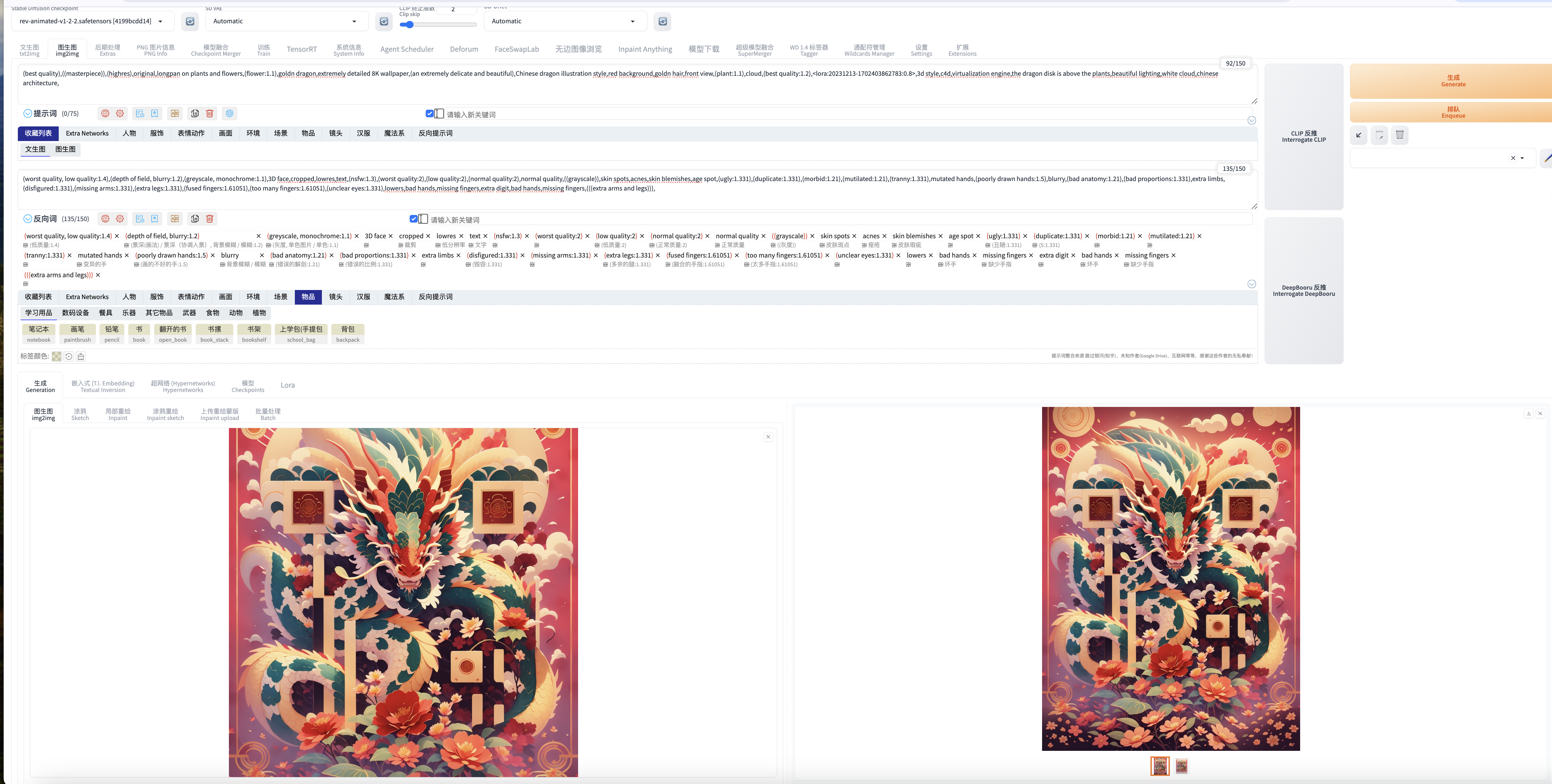Expand the circle chevron below negative tag list
1552x784 pixels.
click(x=1251, y=284)
